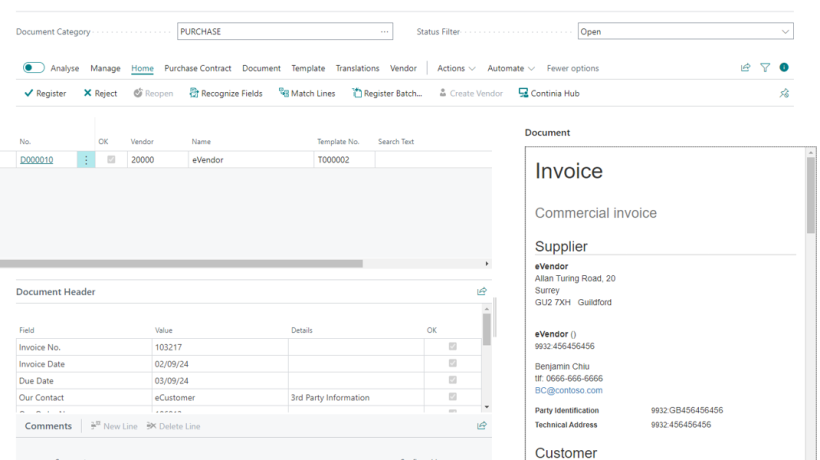Click the Match Lines action

[x=307, y=93]
